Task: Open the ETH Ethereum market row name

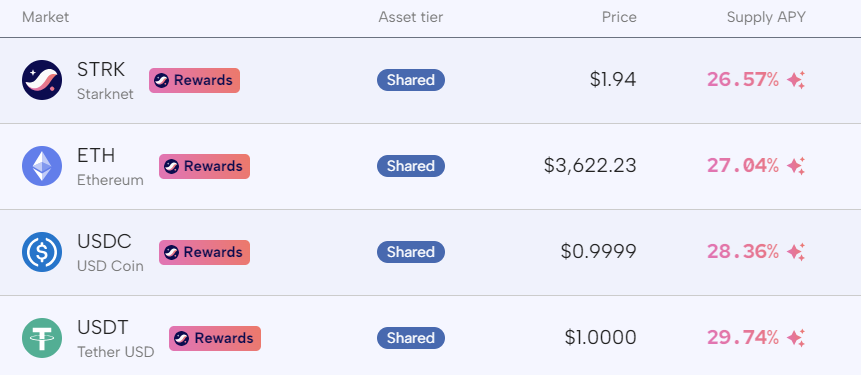Action: pos(110,166)
